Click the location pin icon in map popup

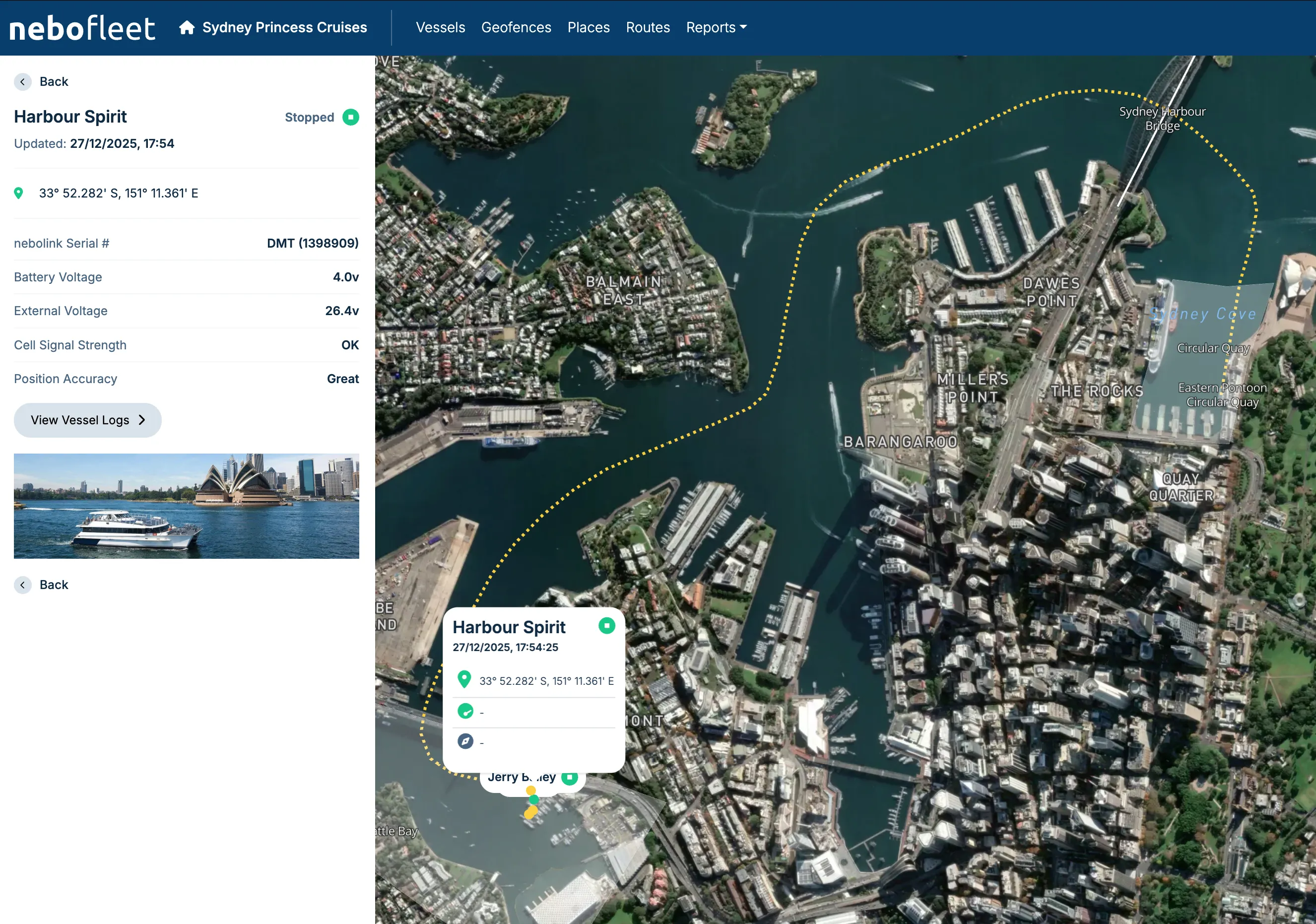tap(464, 680)
